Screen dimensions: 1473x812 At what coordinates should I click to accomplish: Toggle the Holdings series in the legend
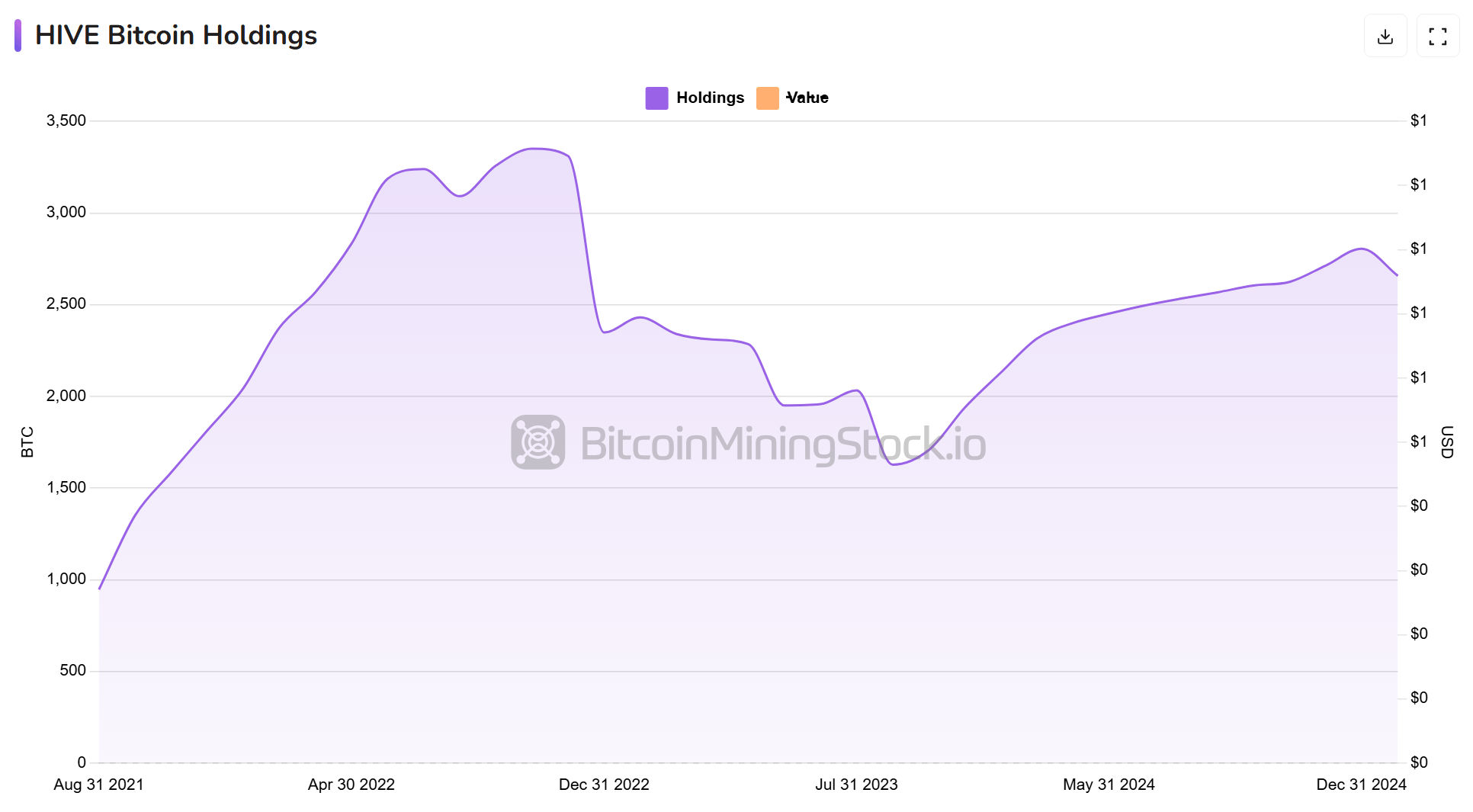pos(709,98)
